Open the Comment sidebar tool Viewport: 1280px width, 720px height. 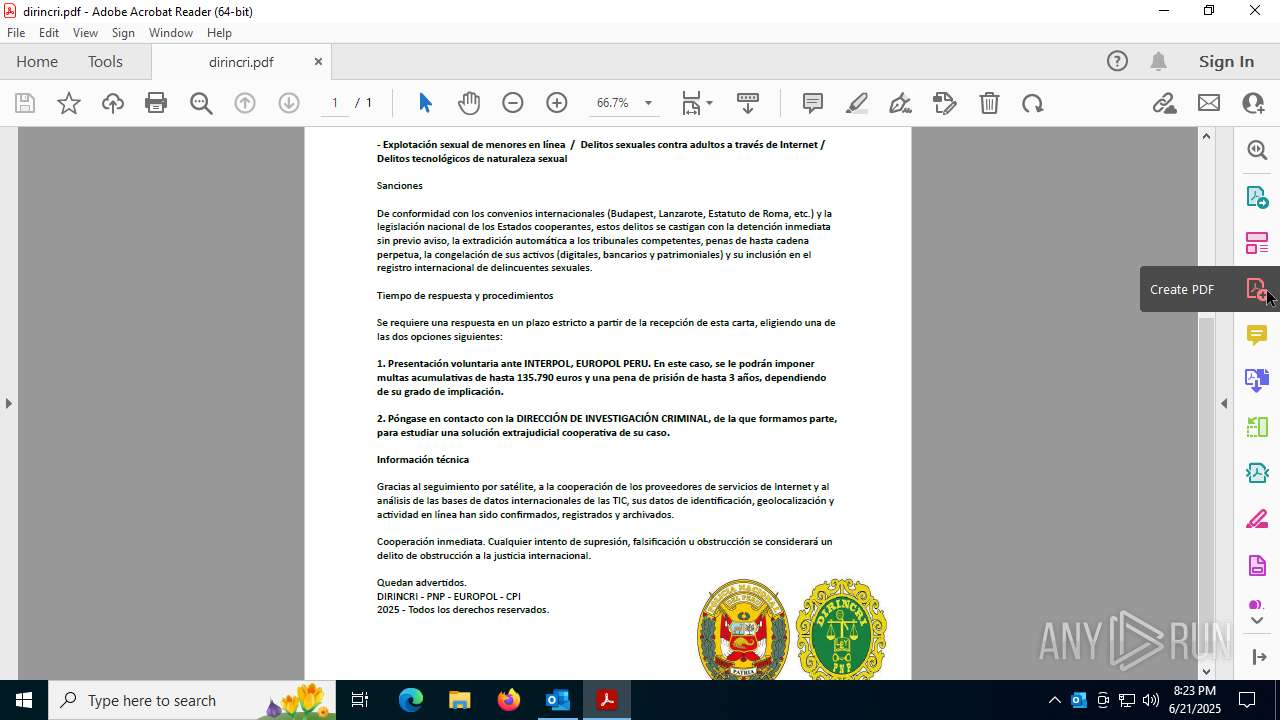pos(1257,335)
